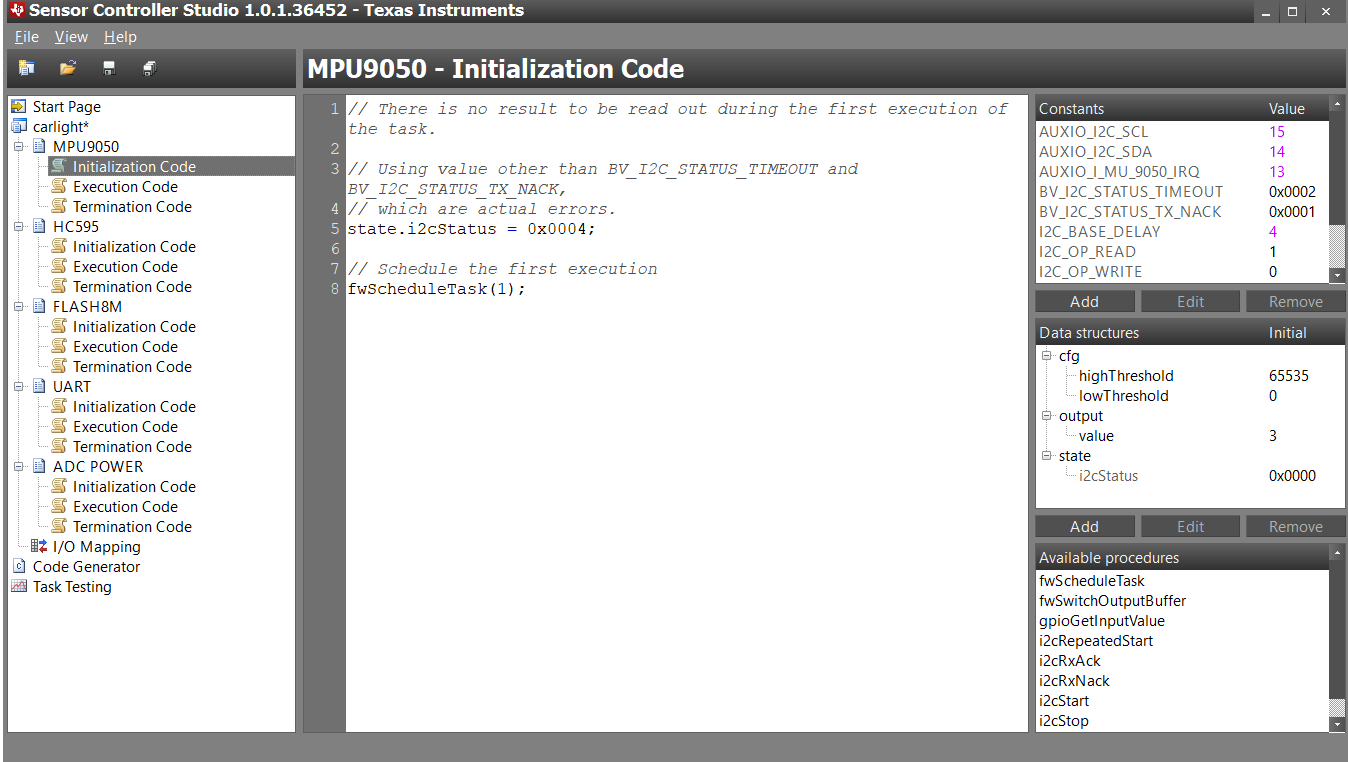Click the HC595 task icon
Viewport: 1348px width, 762px height.
(x=39, y=227)
